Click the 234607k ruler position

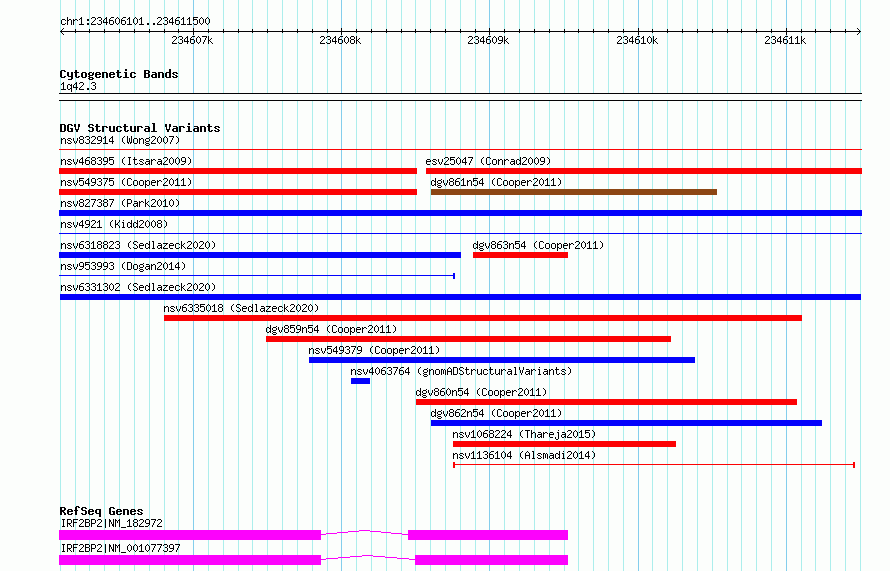point(192,40)
